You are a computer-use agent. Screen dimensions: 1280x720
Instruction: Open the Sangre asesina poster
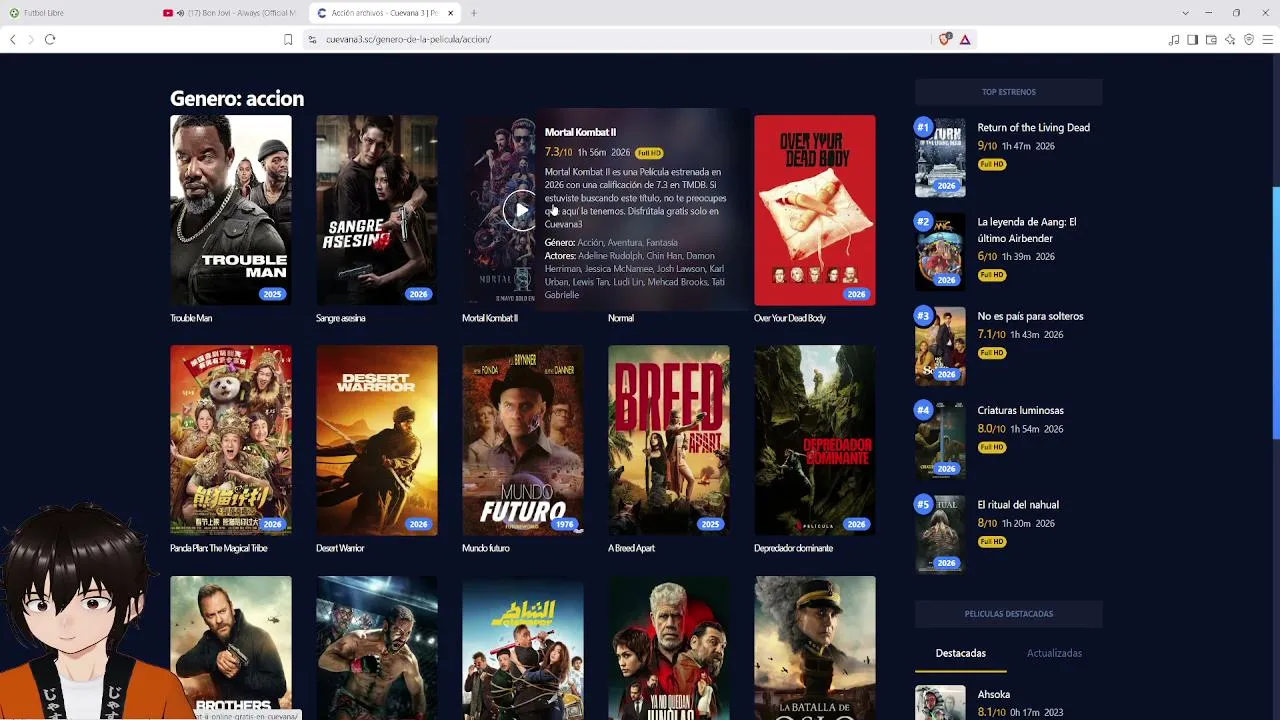(377, 210)
